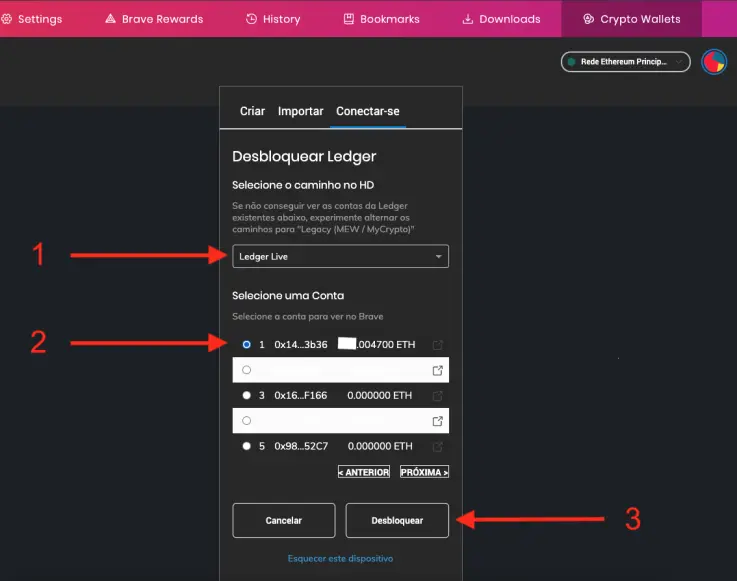Go to the Bookmarks page
The width and height of the screenshot is (737, 581).
click(x=382, y=19)
